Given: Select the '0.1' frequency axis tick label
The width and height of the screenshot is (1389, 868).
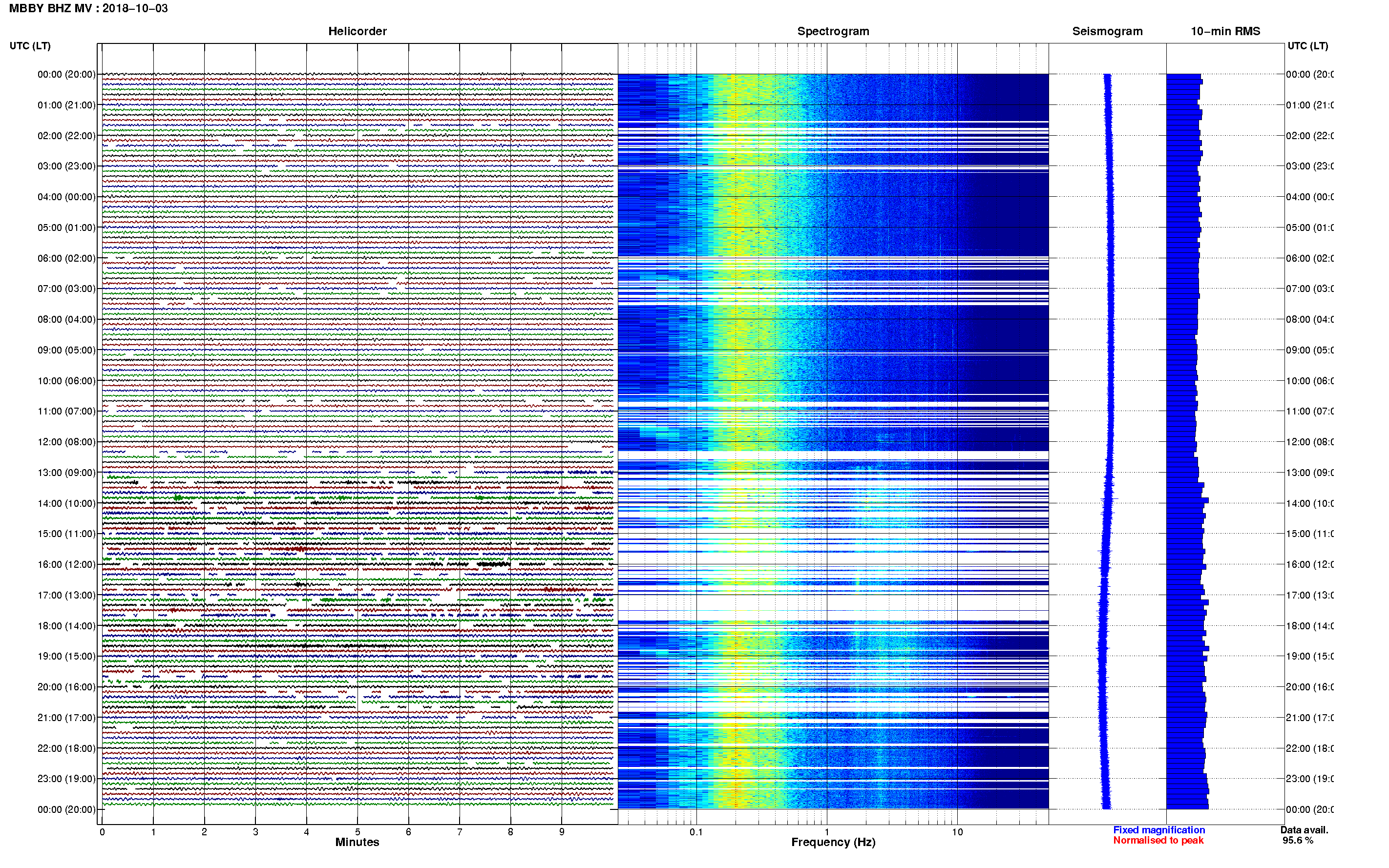Looking at the screenshot, I should click(696, 832).
